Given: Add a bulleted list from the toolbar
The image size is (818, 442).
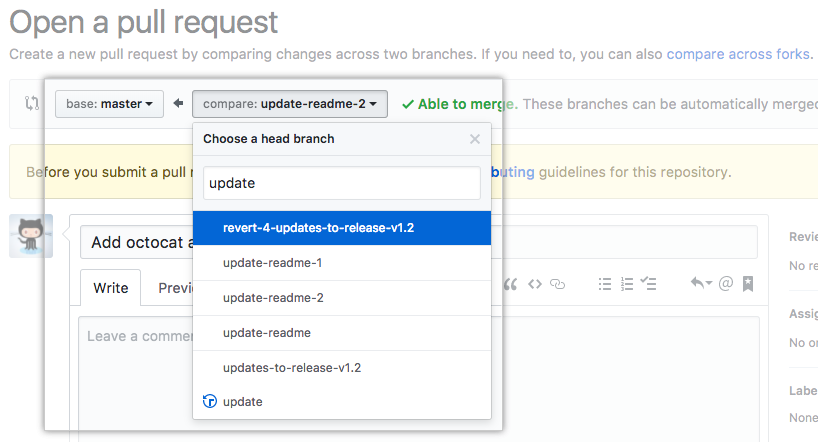Looking at the screenshot, I should click(605, 284).
